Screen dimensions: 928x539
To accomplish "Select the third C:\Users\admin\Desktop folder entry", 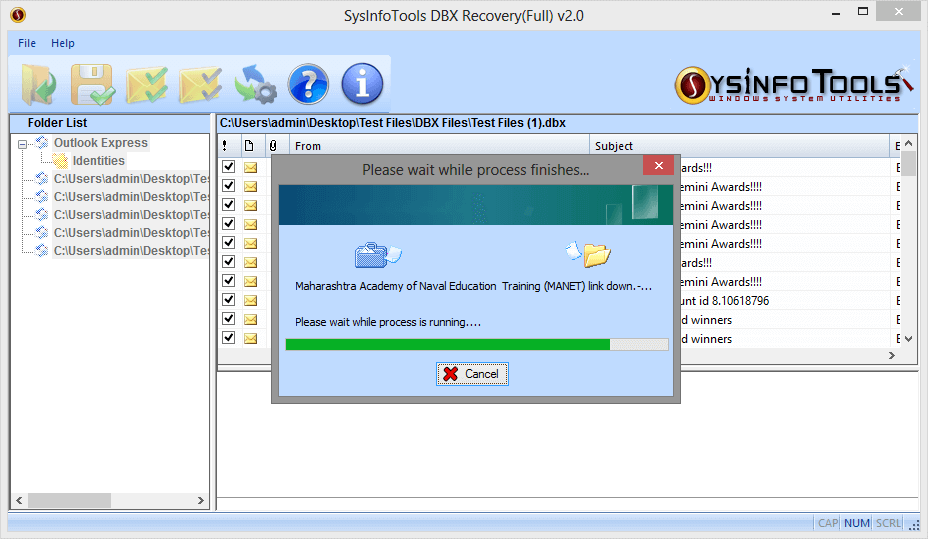I will pos(131,214).
